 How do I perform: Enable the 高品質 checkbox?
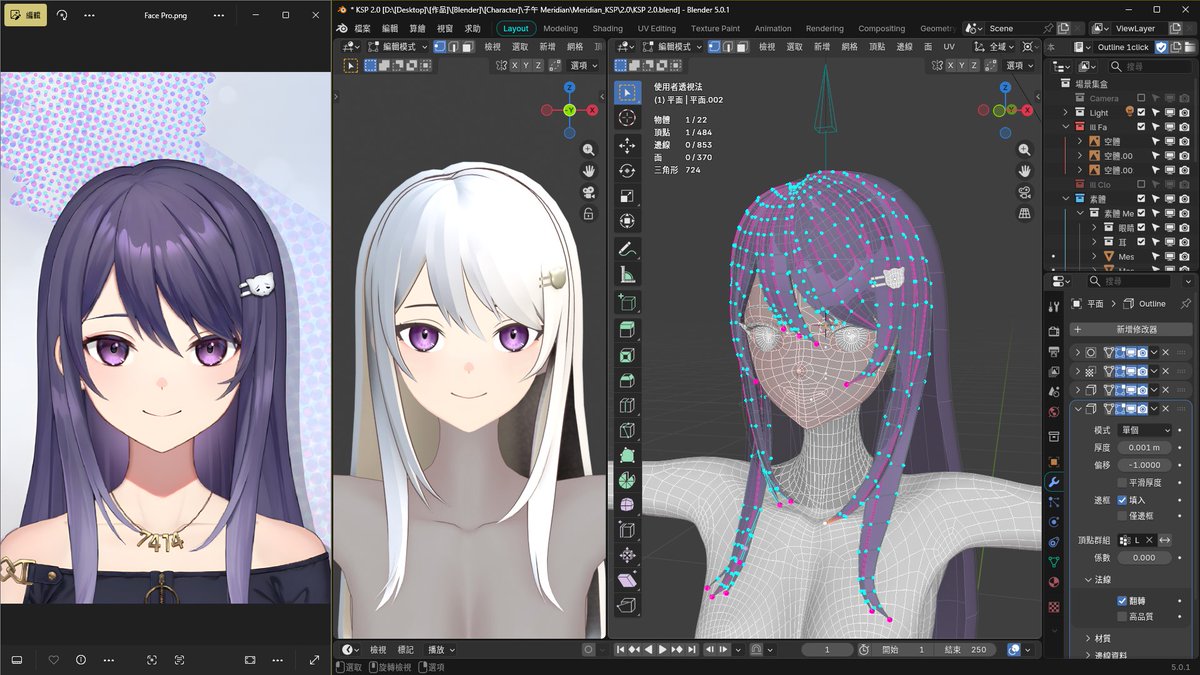click(1122, 617)
